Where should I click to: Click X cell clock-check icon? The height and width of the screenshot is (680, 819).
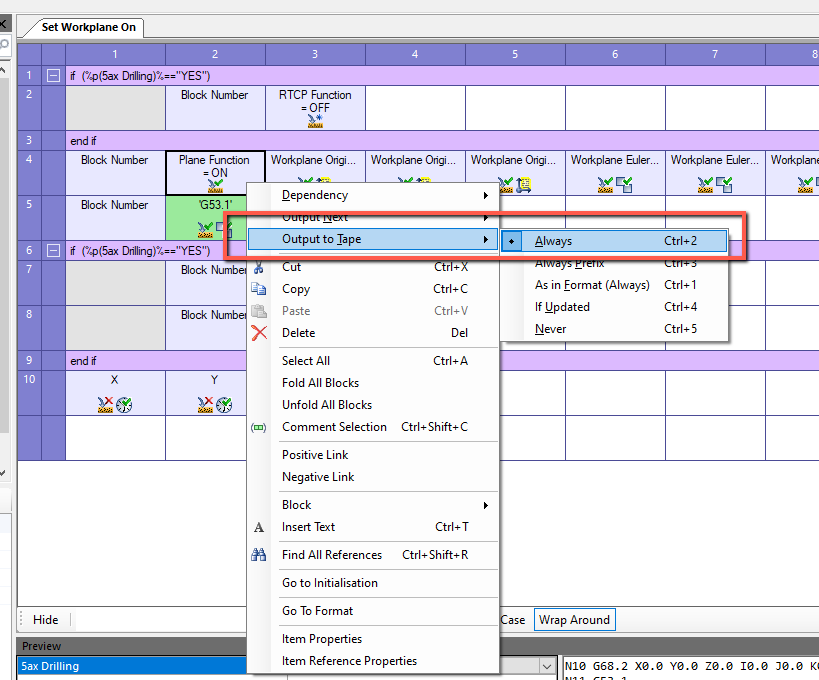(x=124, y=405)
